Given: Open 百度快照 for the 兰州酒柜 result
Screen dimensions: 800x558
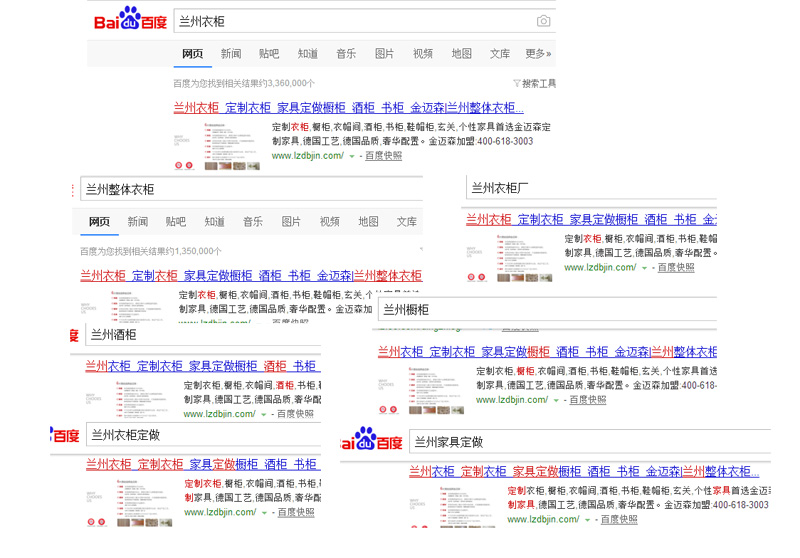Looking at the screenshot, I should 295,414.
